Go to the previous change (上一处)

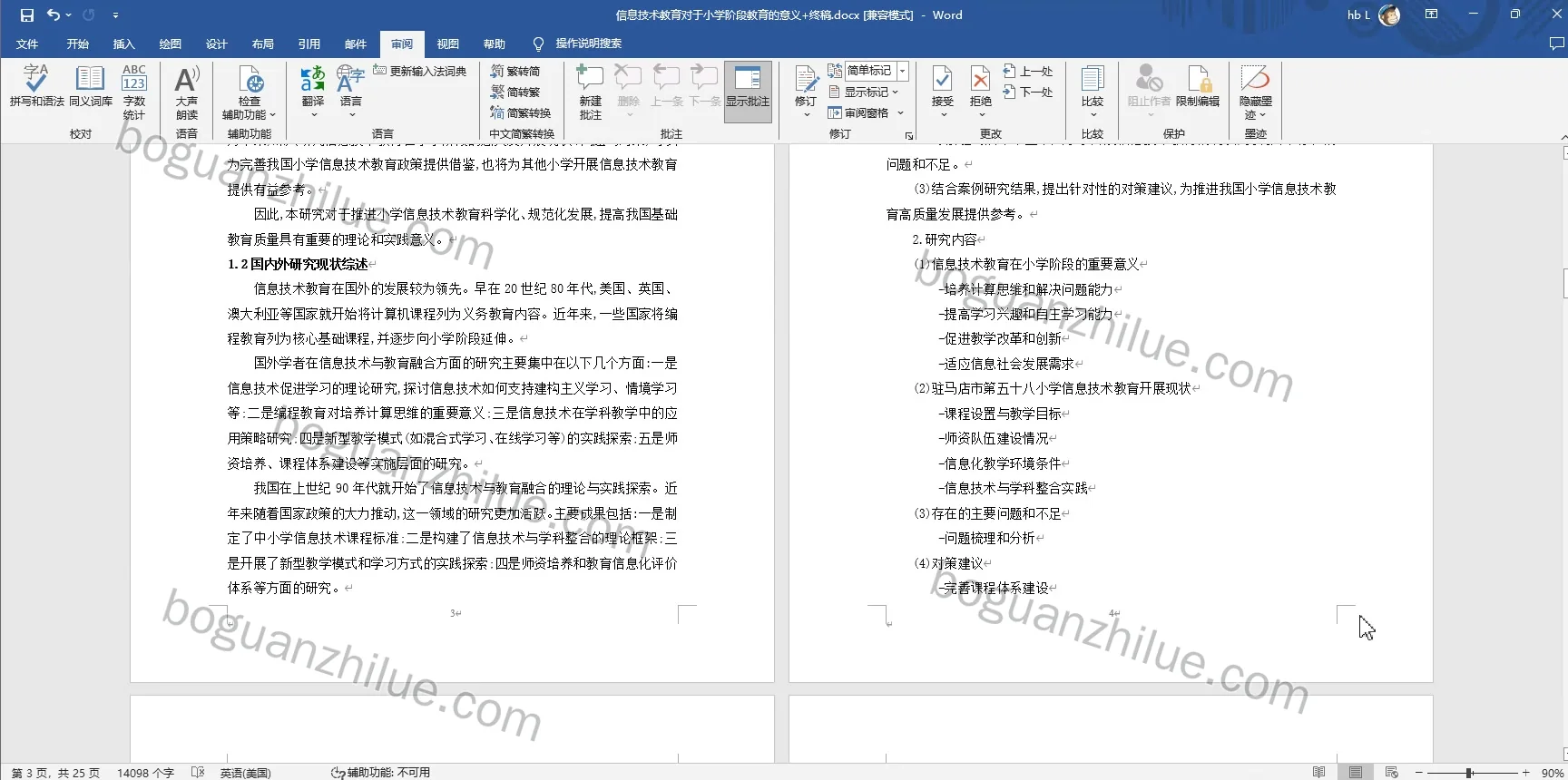1028,71
